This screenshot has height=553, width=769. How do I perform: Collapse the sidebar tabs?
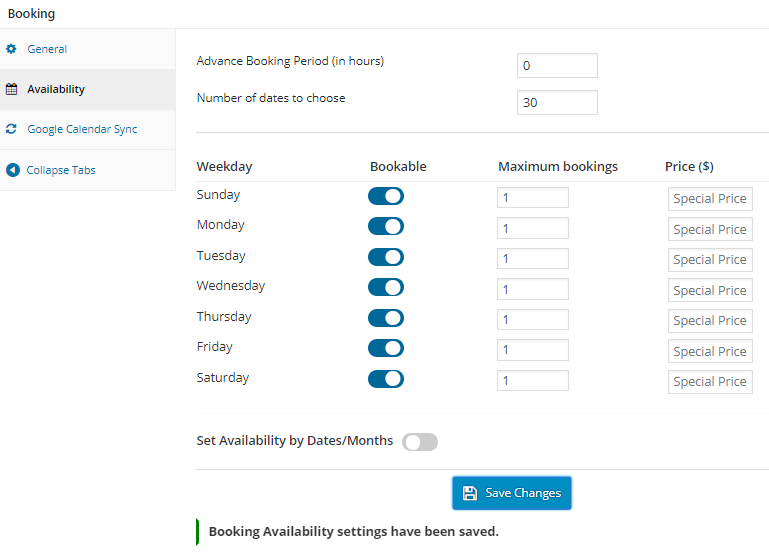click(61, 170)
